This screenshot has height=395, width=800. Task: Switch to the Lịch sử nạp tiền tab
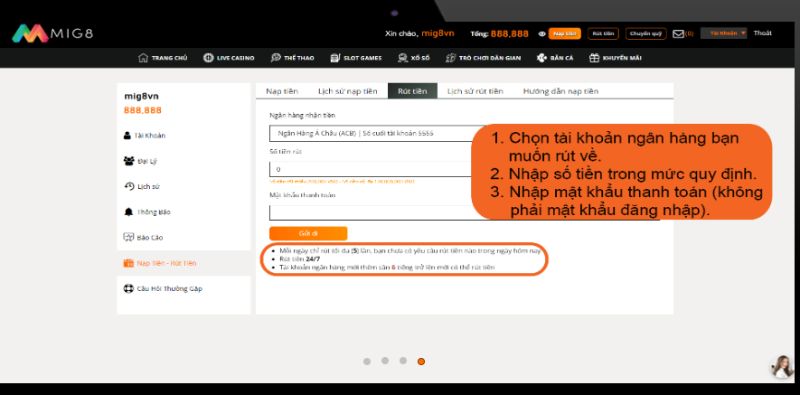[347, 91]
